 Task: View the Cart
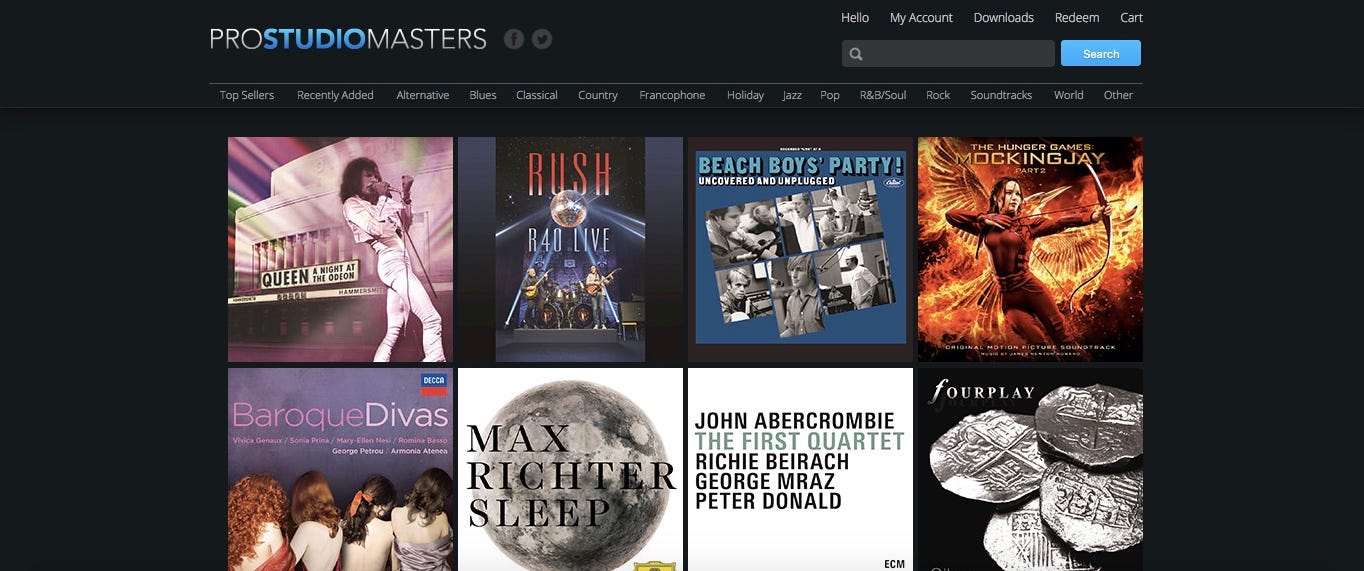[1131, 17]
